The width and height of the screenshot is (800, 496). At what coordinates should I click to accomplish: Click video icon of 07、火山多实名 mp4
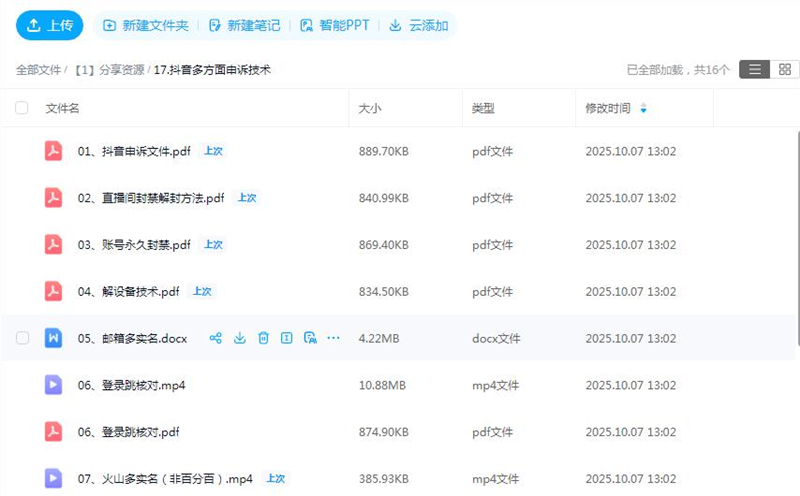[54, 479]
